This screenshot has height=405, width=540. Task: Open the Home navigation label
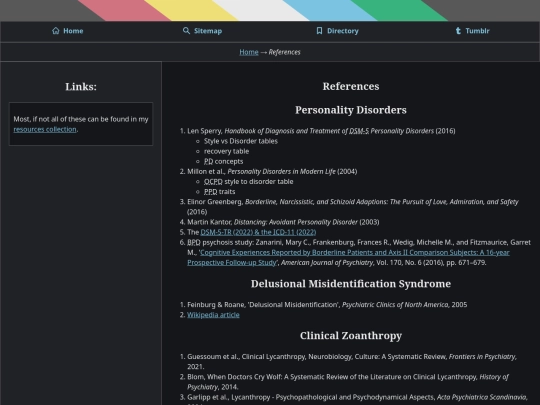[x=73, y=31]
